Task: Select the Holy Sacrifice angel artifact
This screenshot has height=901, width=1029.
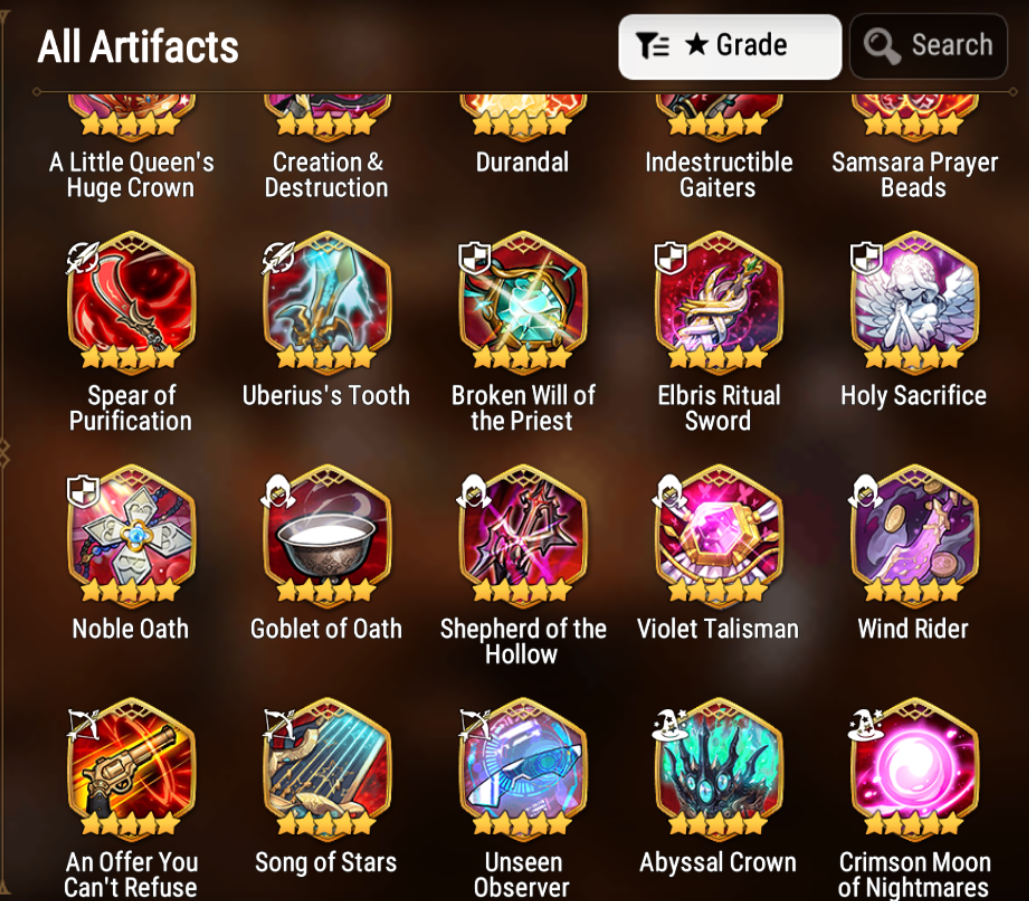Action: click(x=914, y=303)
